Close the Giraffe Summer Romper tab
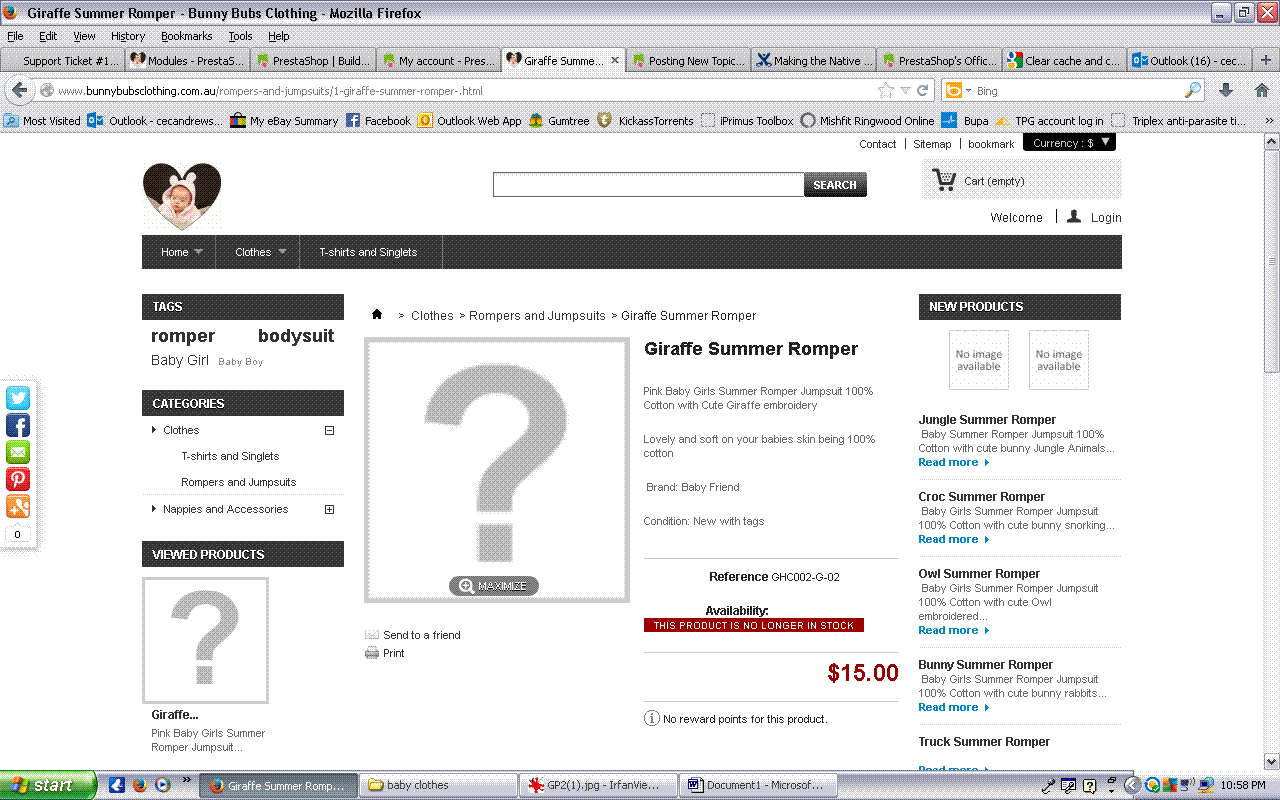The width and height of the screenshot is (1280, 800). (x=615, y=60)
